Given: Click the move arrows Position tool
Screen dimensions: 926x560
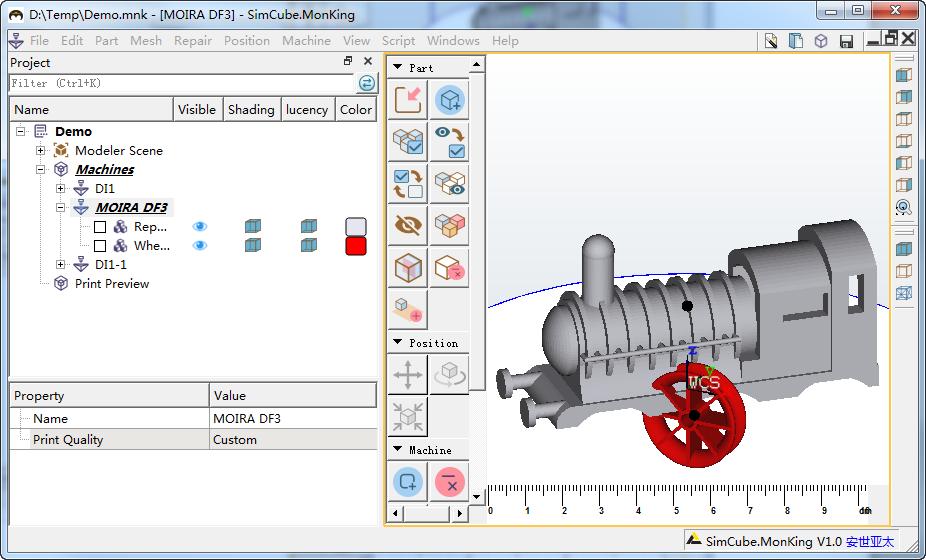Looking at the screenshot, I should [x=407, y=375].
